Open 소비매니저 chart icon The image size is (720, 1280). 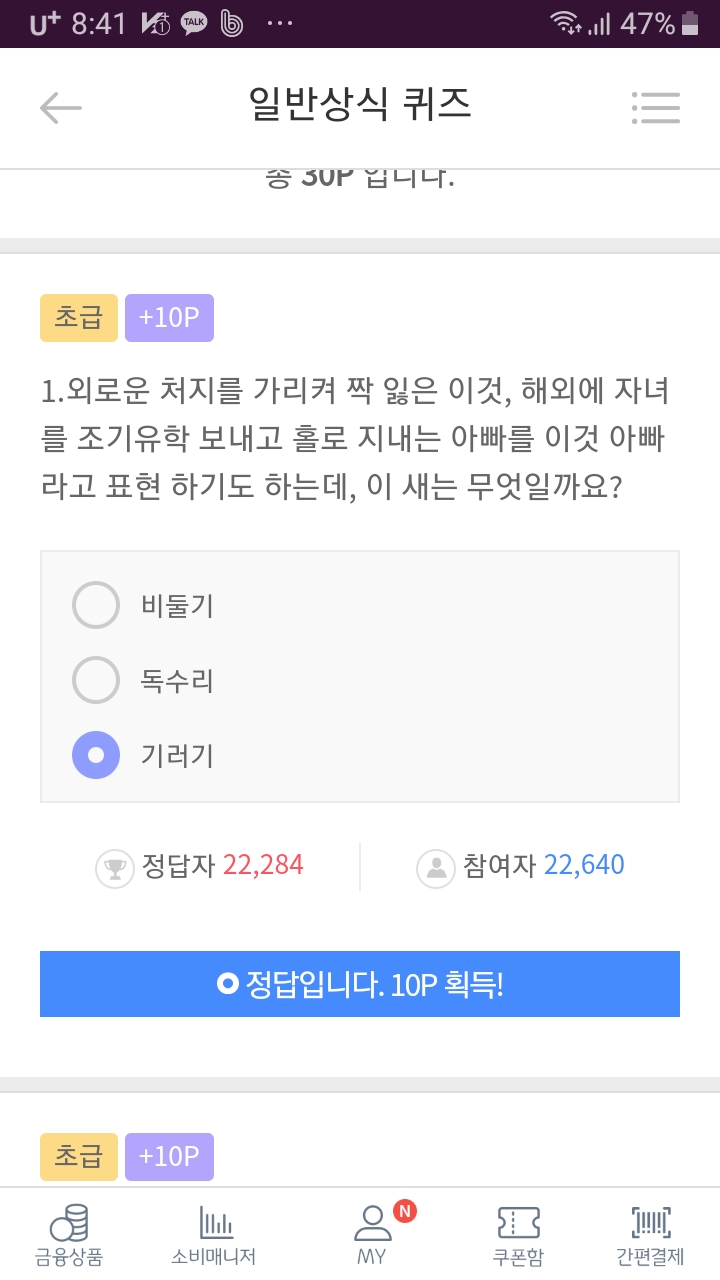pos(215,1223)
